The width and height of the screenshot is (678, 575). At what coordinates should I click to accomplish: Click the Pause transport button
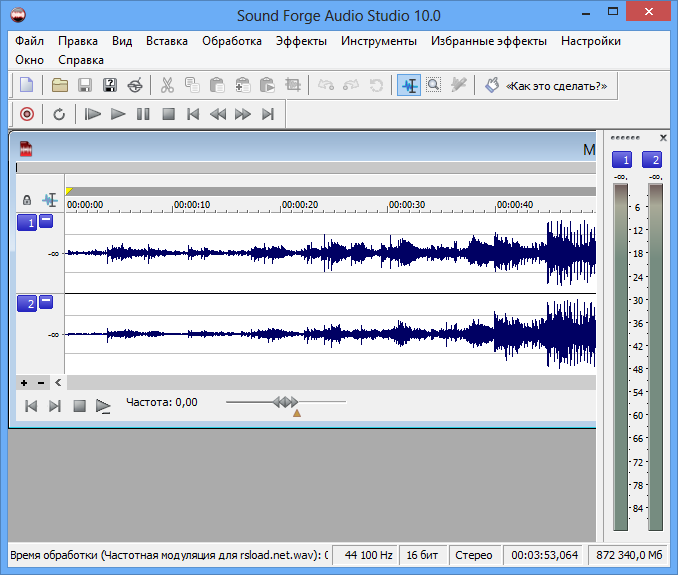pyautogui.click(x=143, y=114)
